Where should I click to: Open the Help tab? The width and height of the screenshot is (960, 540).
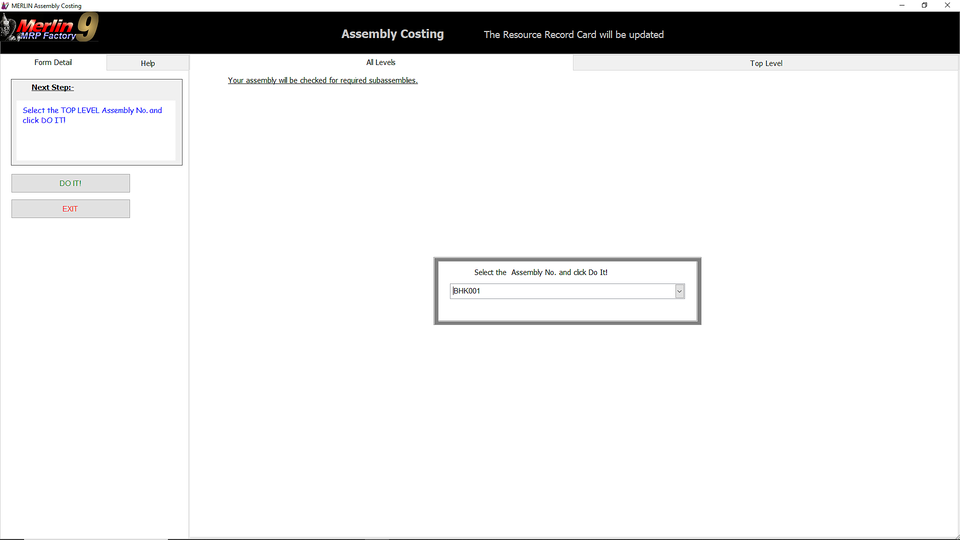pyautogui.click(x=148, y=63)
